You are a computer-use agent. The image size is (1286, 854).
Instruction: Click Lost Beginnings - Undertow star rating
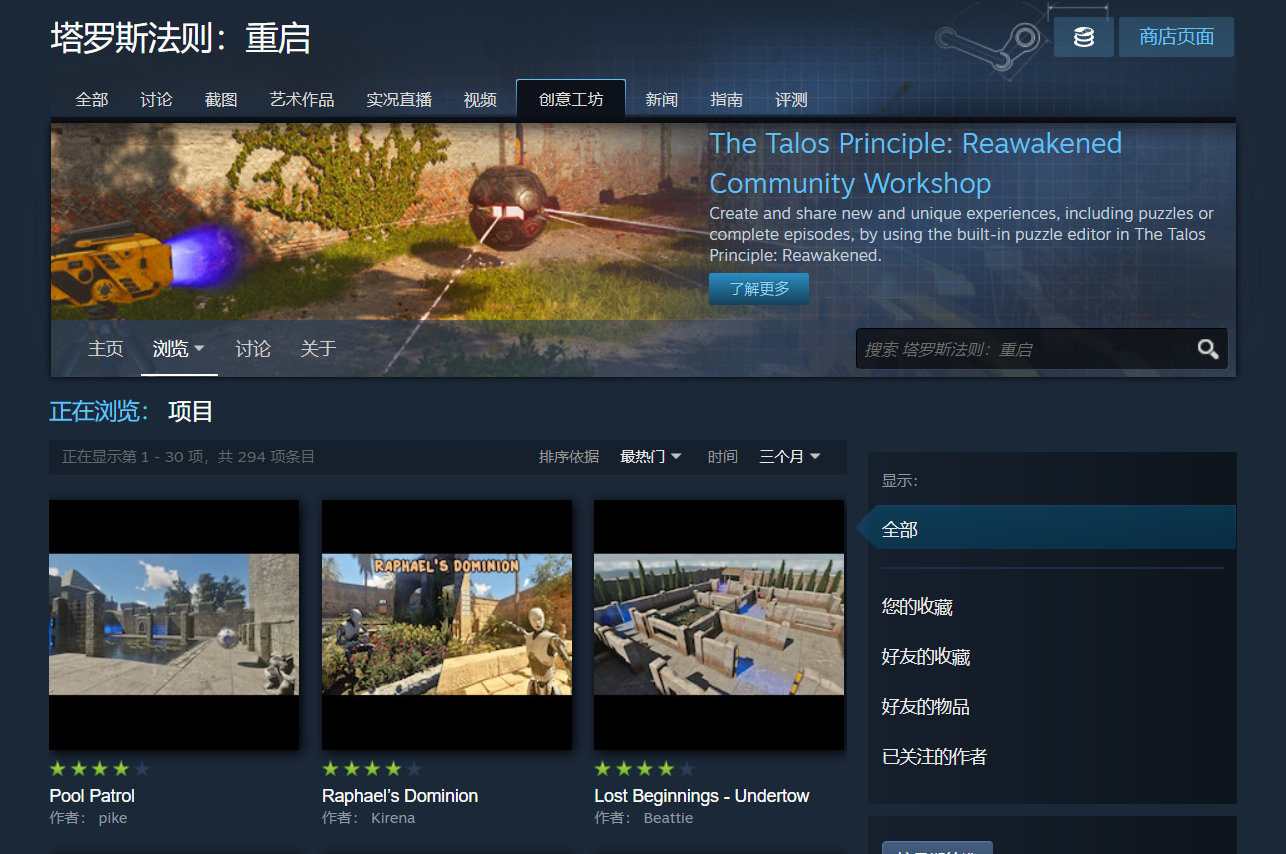tap(644, 769)
